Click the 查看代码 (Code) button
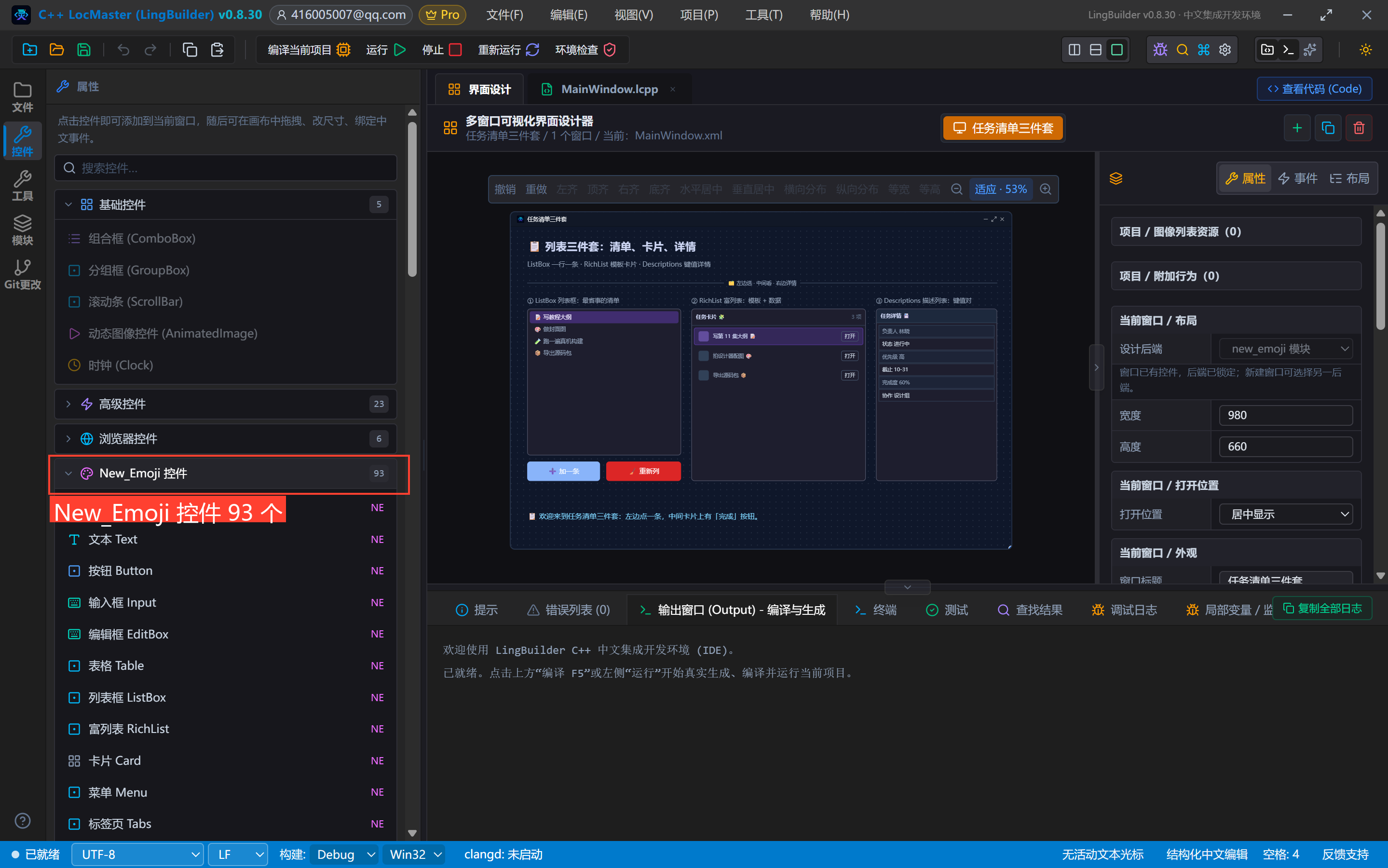The width and height of the screenshot is (1388, 868). pyautogui.click(x=1315, y=89)
